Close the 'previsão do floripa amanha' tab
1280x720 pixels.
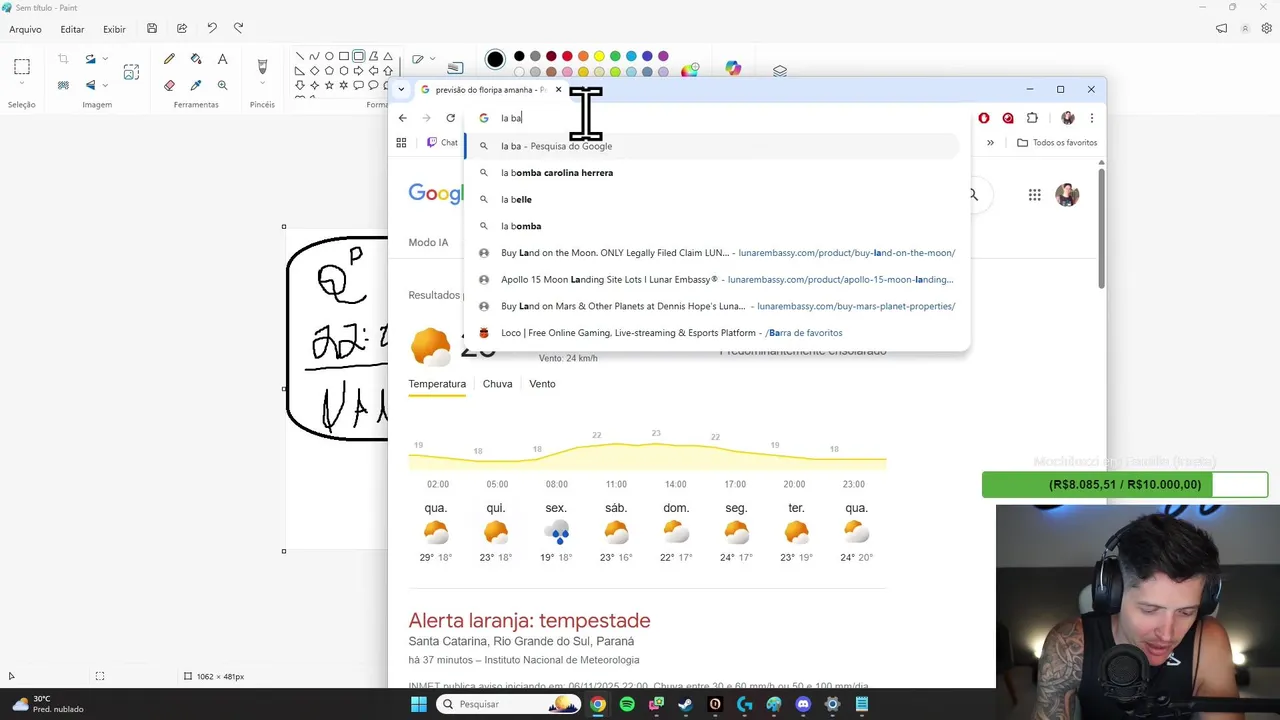point(558,89)
